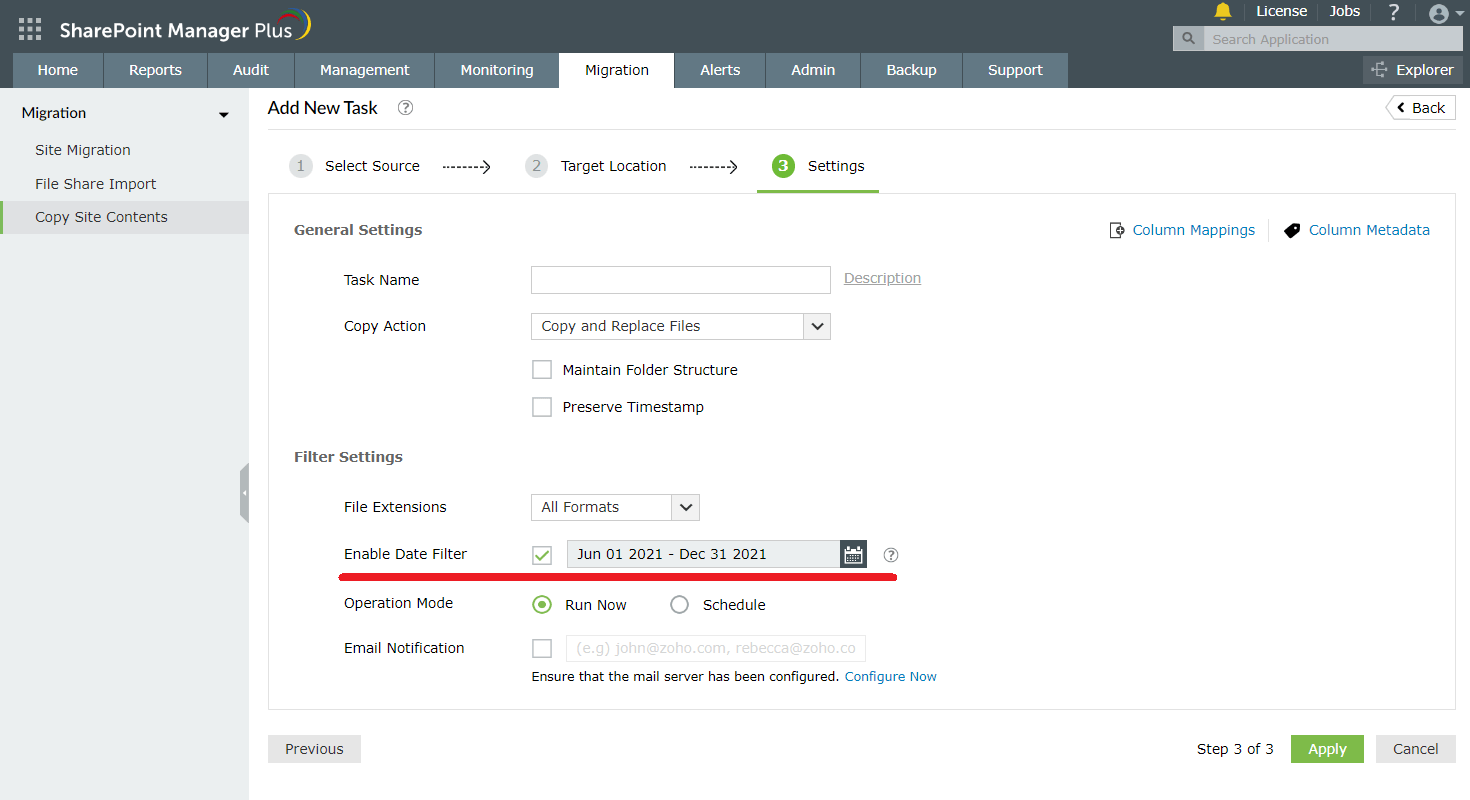Open the Copy Action dropdown
1470x800 pixels.
click(x=681, y=326)
